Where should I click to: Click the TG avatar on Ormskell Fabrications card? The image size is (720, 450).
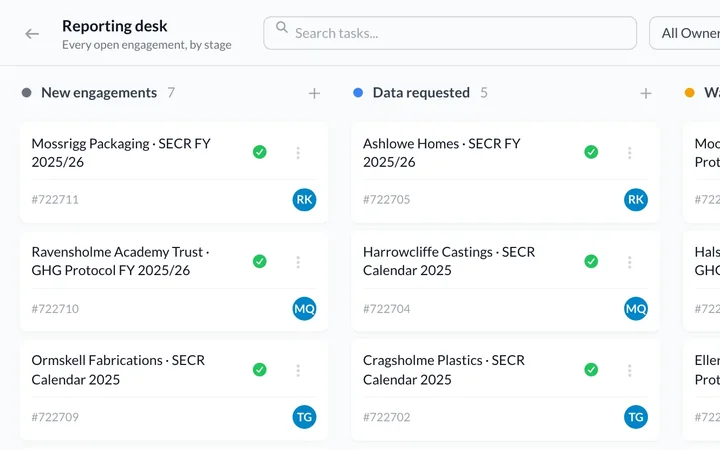(x=304, y=417)
